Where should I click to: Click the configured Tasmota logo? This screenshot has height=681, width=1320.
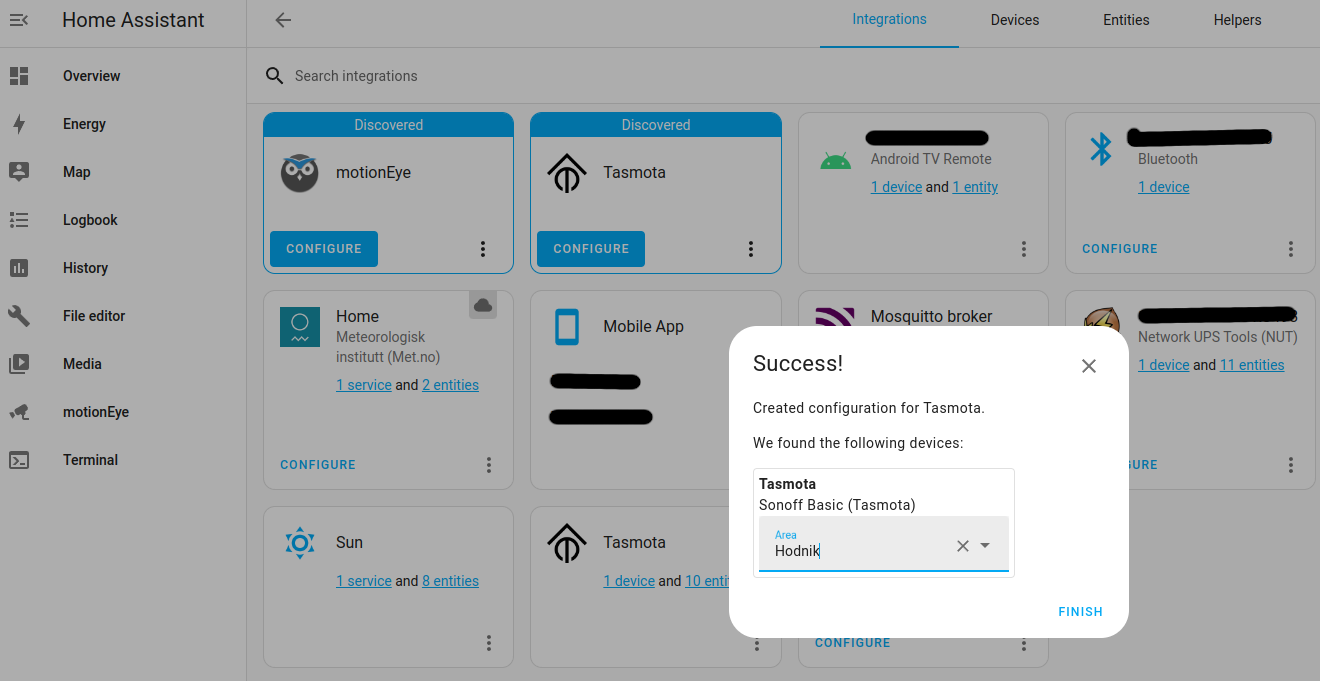pos(567,543)
